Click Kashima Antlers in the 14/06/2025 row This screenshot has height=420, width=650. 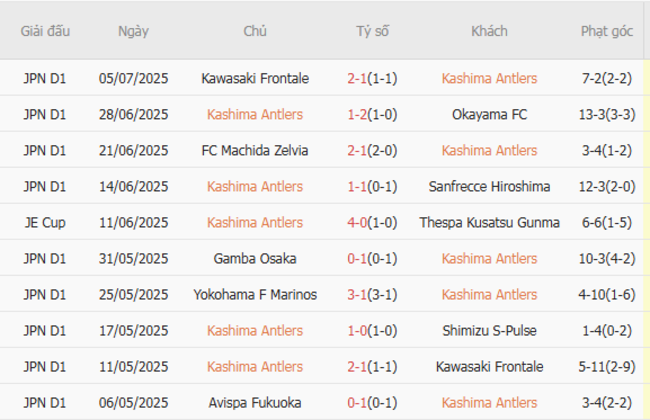pyautogui.click(x=255, y=186)
